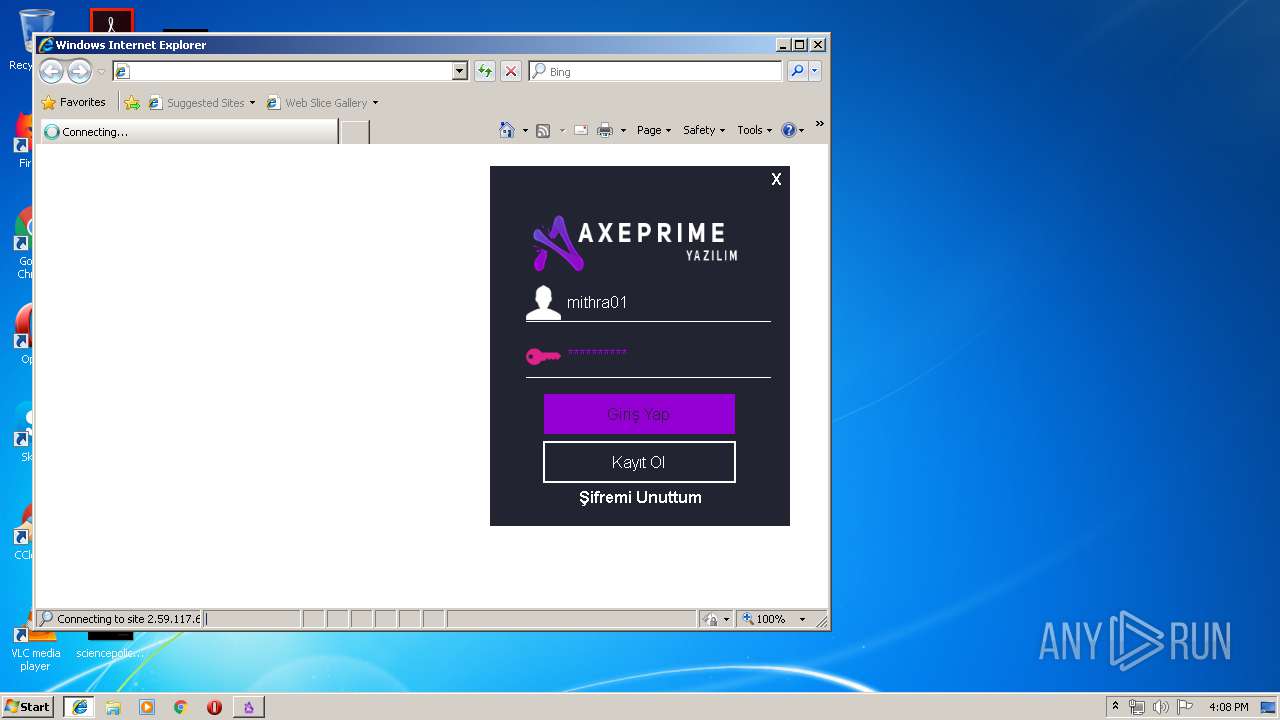The image size is (1280, 720).
Task: Launch Opera from the taskbar
Action: pos(214,707)
